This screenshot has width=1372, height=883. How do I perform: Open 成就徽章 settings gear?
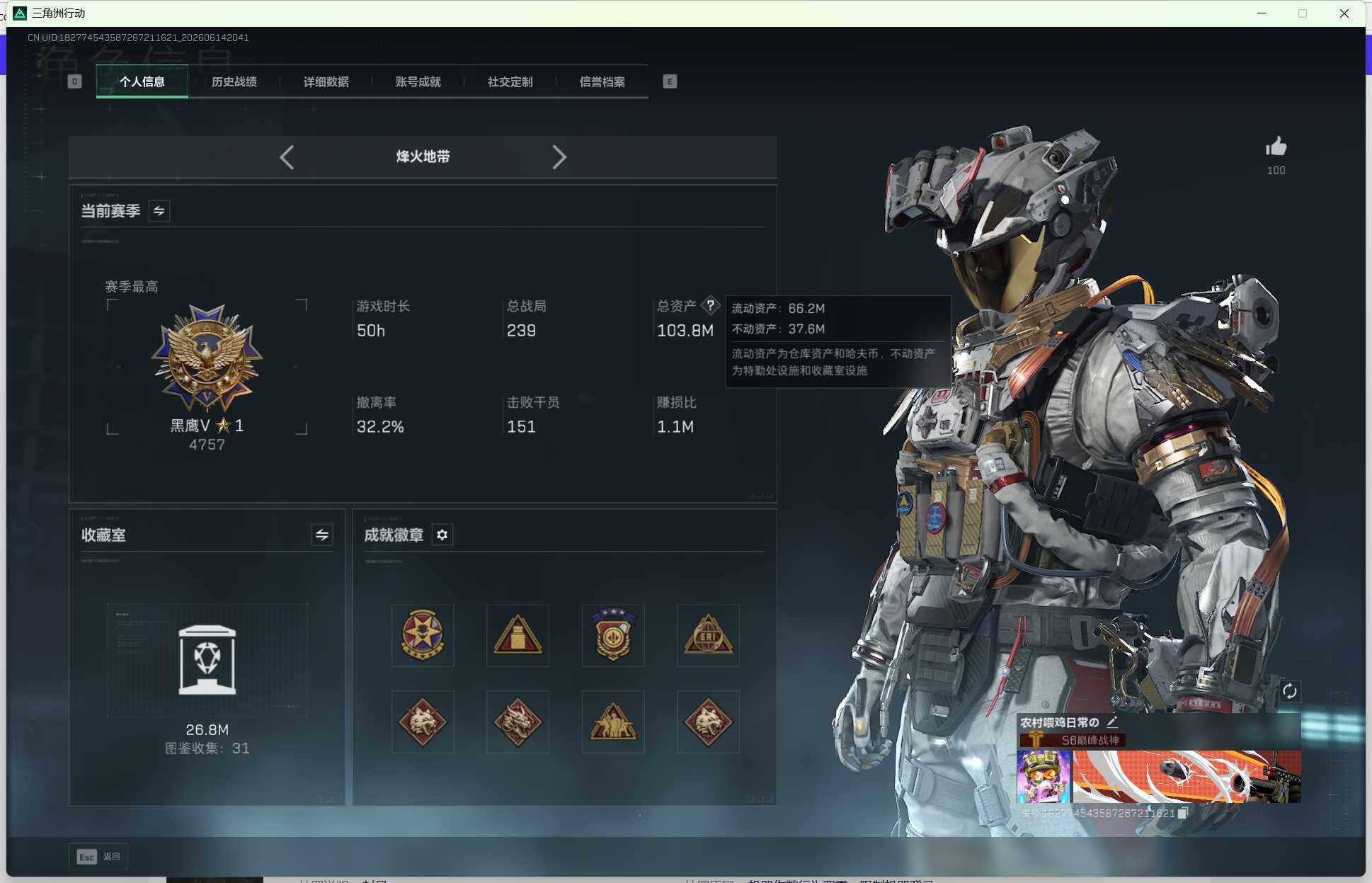pos(442,535)
